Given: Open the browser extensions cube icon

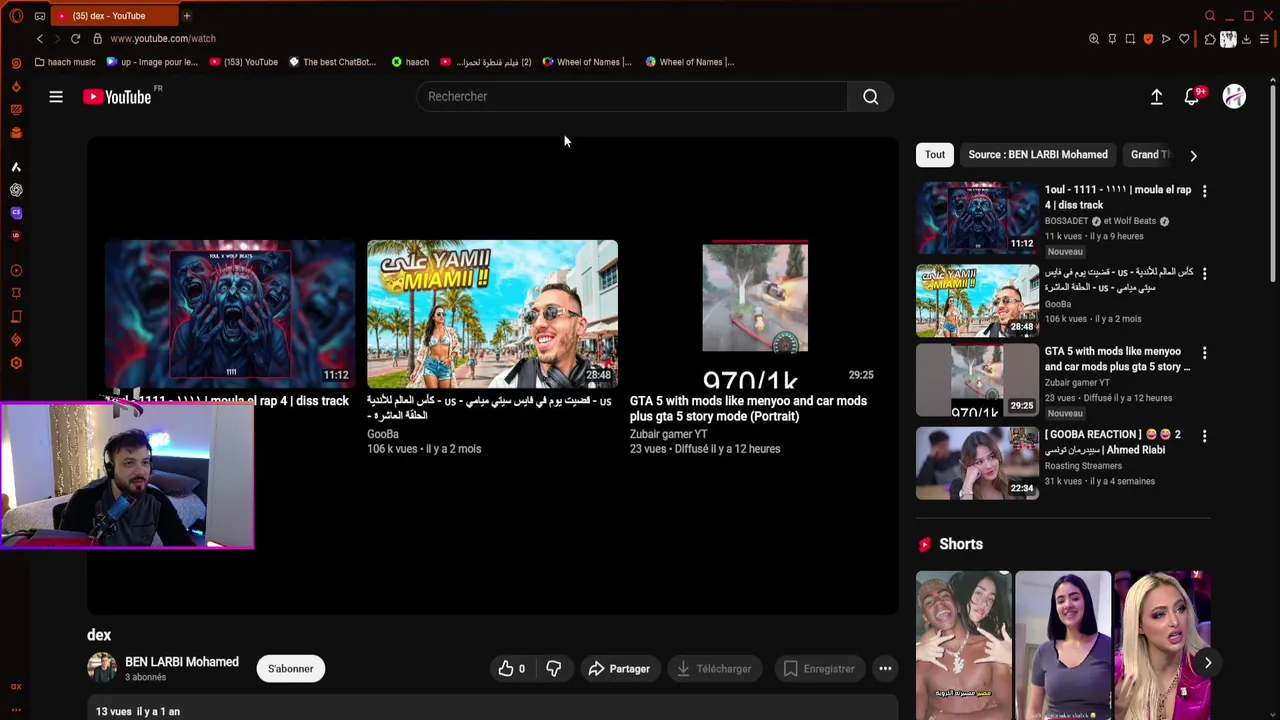Looking at the screenshot, I should pyautogui.click(x=1210, y=39).
